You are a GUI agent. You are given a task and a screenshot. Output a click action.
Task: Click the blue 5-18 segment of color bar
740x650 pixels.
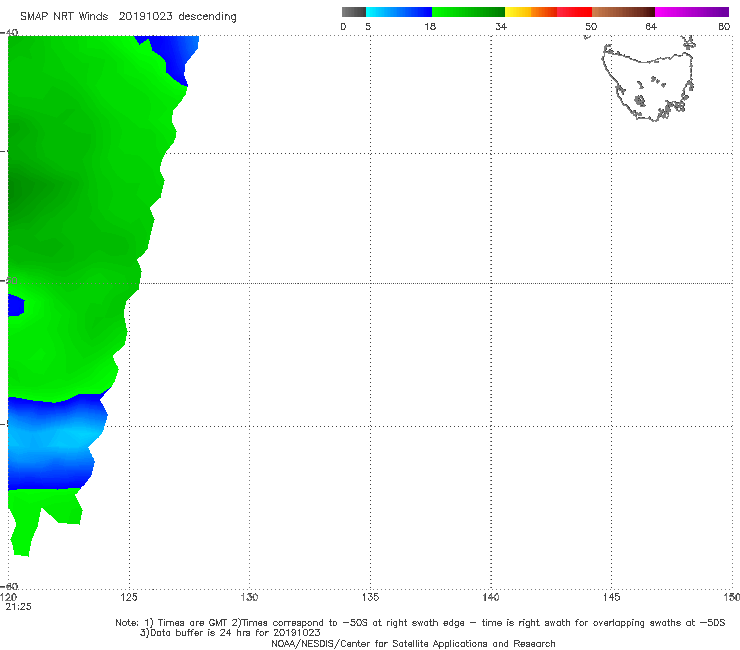[399, 12]
